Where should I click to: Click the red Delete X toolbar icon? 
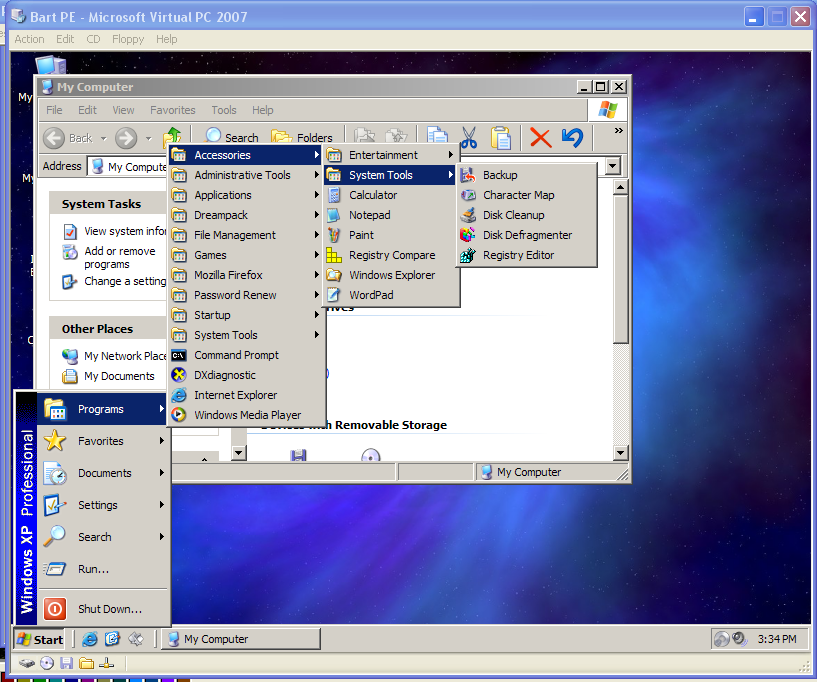tap(540, 137)
